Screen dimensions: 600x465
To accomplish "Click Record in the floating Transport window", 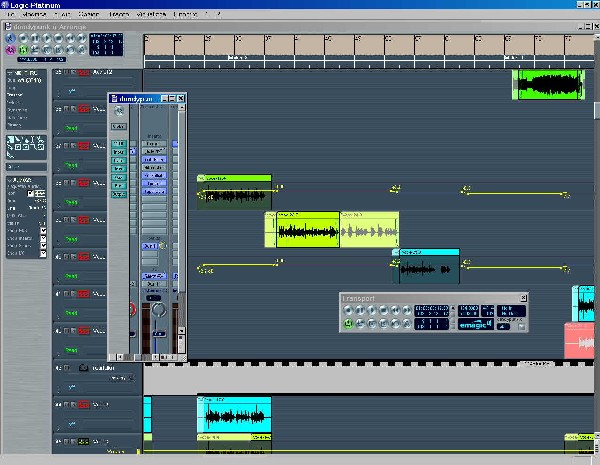I will pyautogui.click(x=348, y=310).
